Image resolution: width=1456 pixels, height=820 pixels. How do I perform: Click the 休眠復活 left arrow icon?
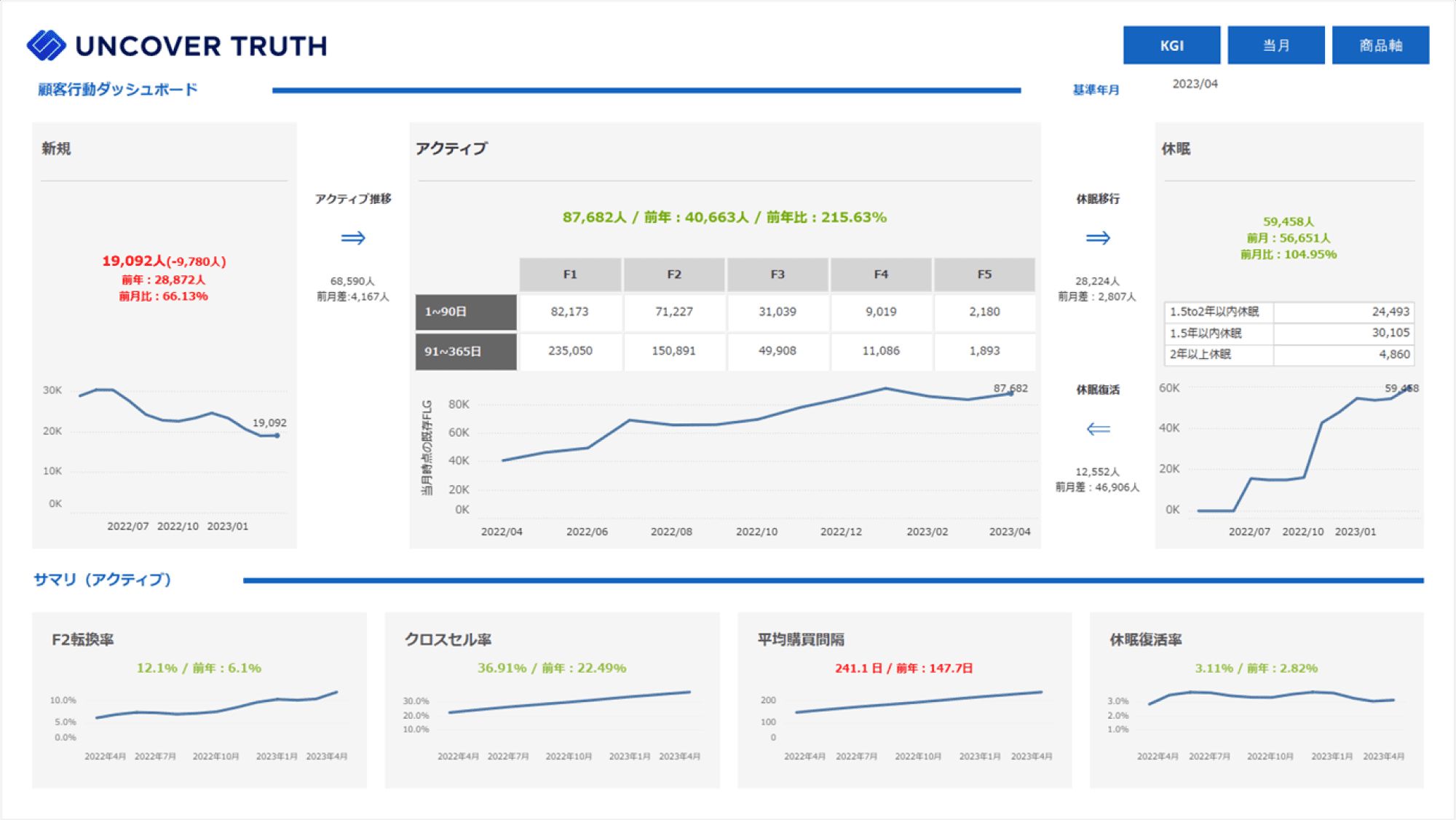1098,429
